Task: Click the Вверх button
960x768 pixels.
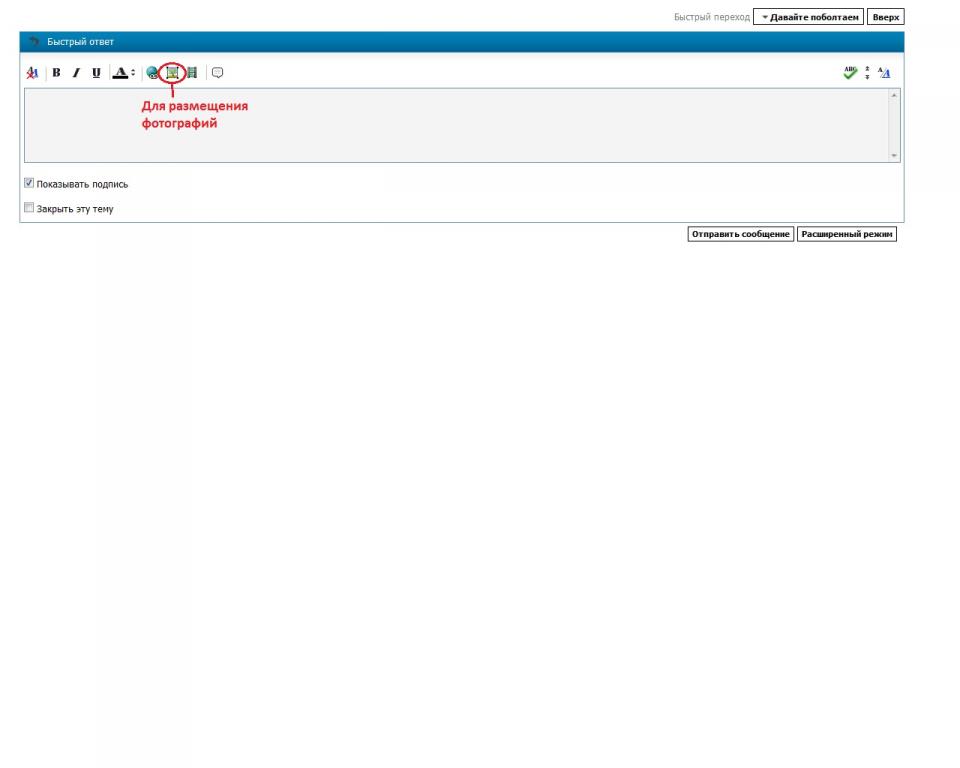Action: (x=886, y=17)
